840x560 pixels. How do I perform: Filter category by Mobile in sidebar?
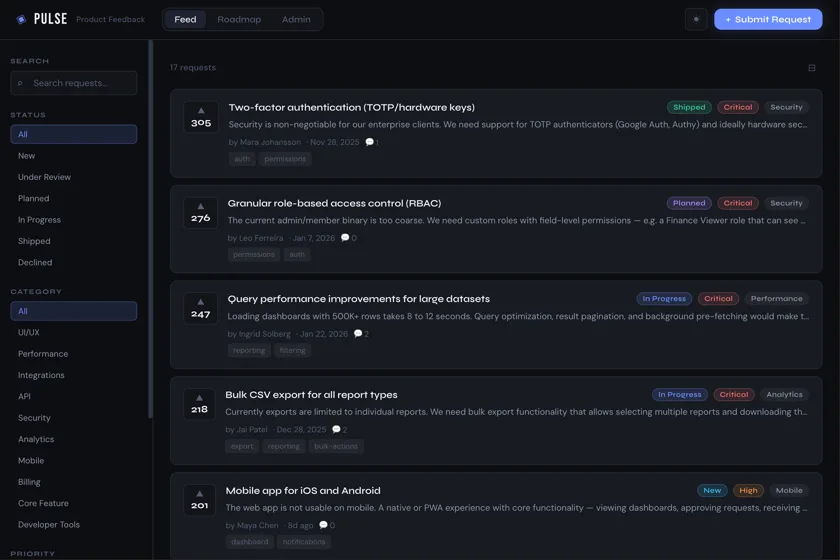(74, 461)
